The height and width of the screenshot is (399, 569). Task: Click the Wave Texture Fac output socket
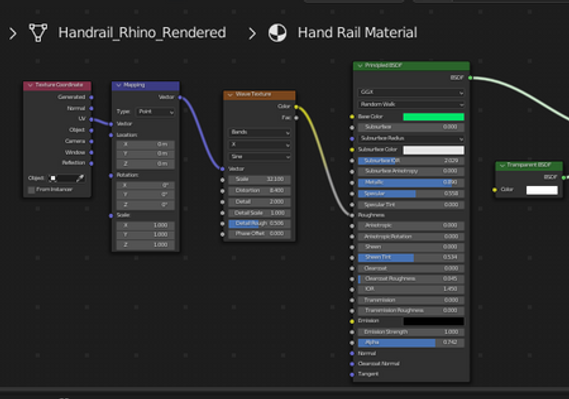pos(296,118)
